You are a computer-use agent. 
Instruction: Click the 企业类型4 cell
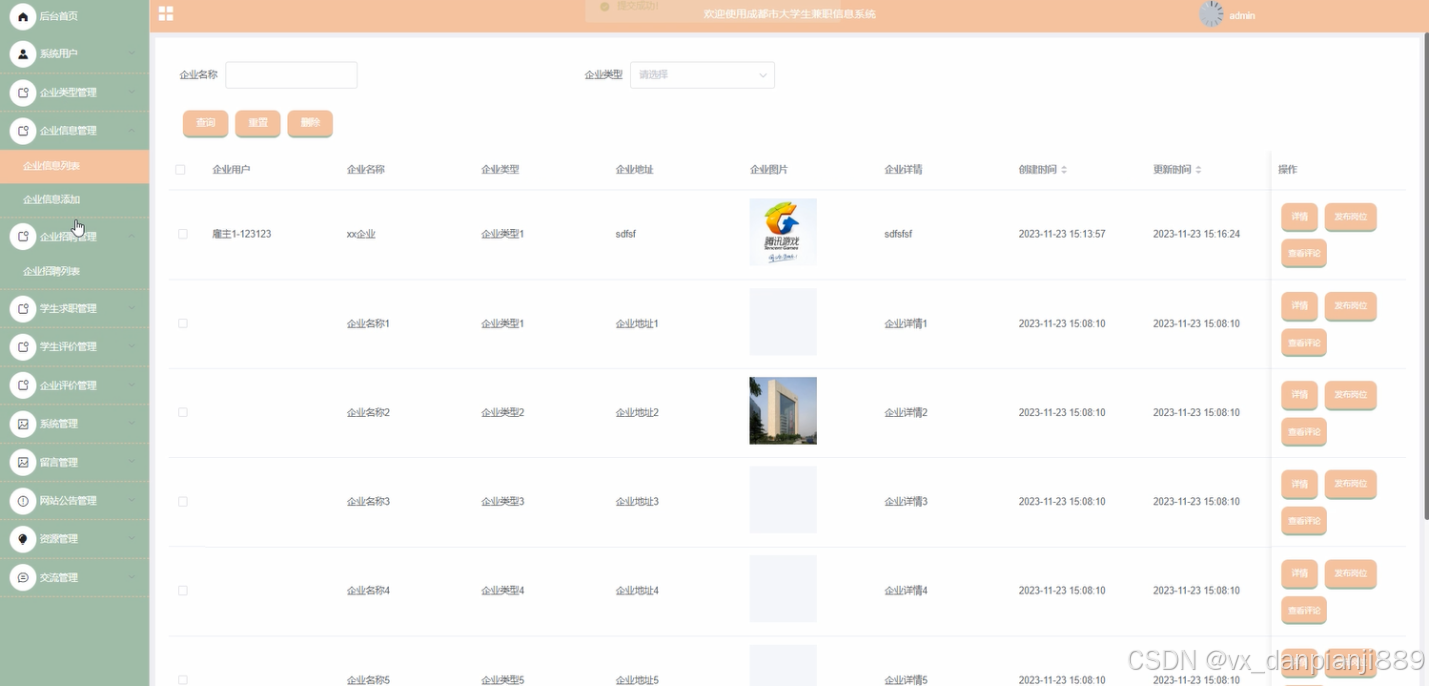503,591
